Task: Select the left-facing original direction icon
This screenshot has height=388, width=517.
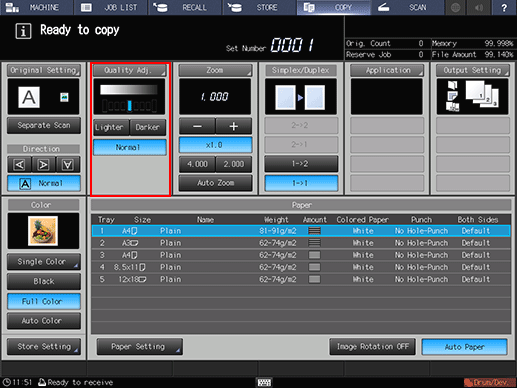Action: coord(19,165)
